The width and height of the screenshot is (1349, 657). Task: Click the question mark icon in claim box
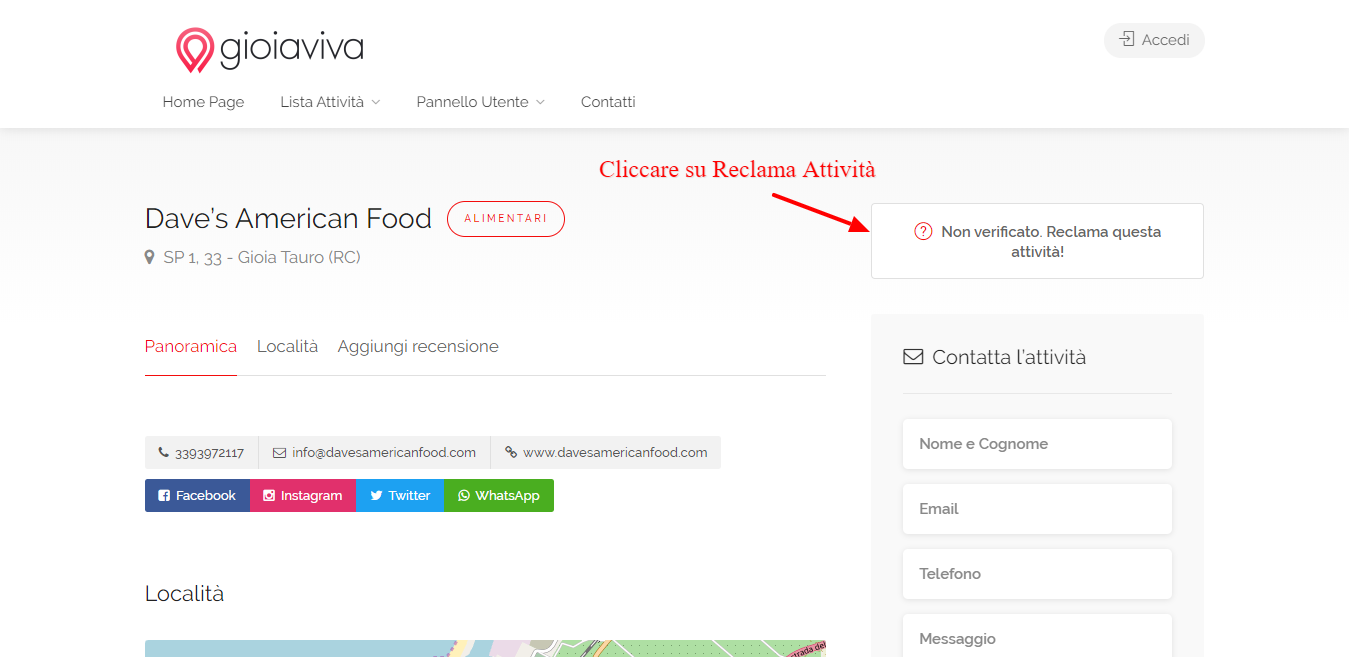pos(923,232)
